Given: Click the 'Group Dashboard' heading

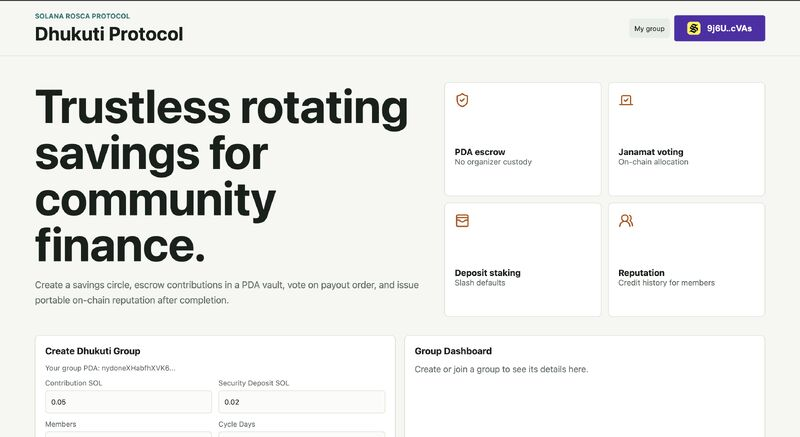Looking at the screenshot, I should coord(453,351).
